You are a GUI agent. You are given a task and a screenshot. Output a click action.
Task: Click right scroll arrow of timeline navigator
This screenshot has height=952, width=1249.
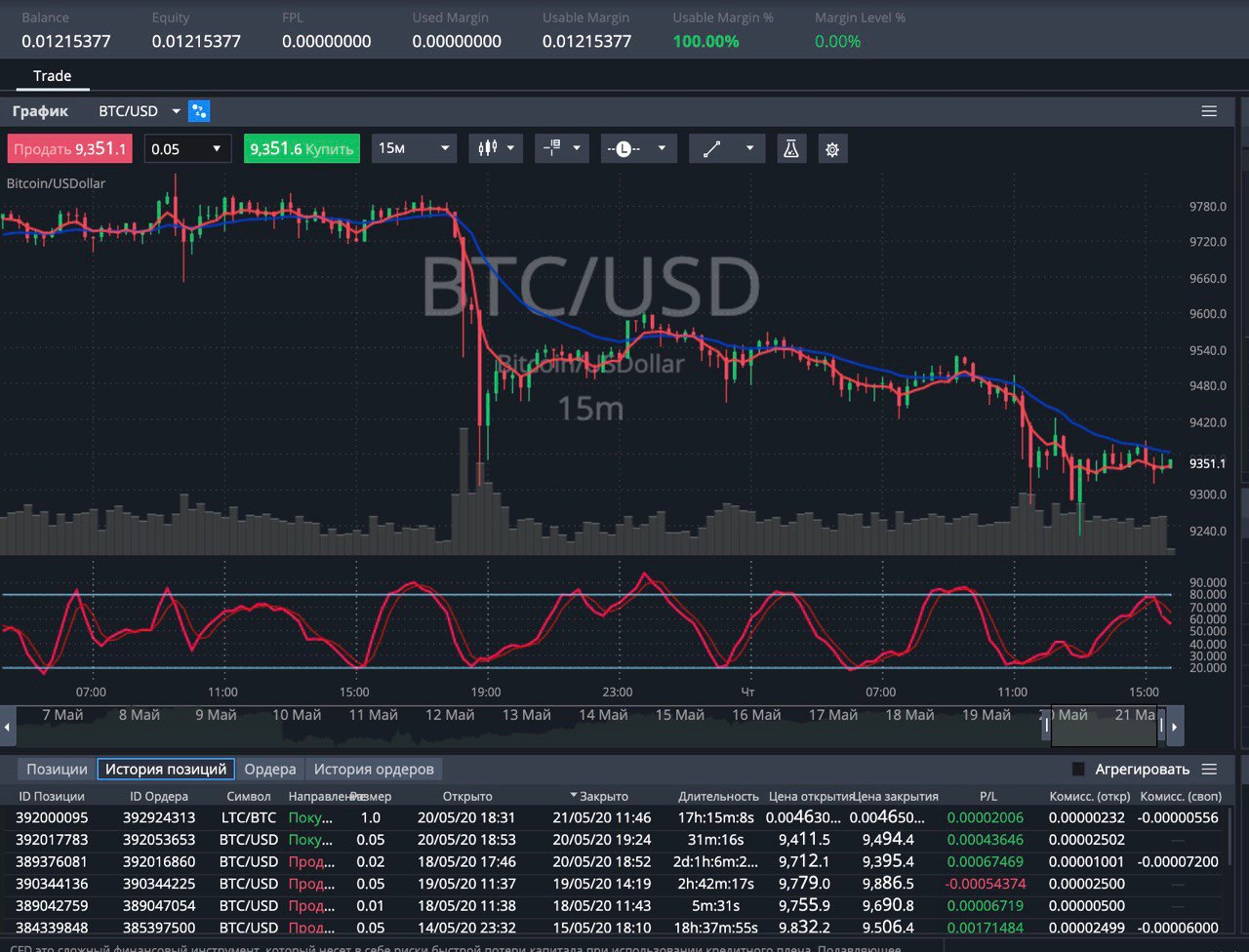point(1175,726)
